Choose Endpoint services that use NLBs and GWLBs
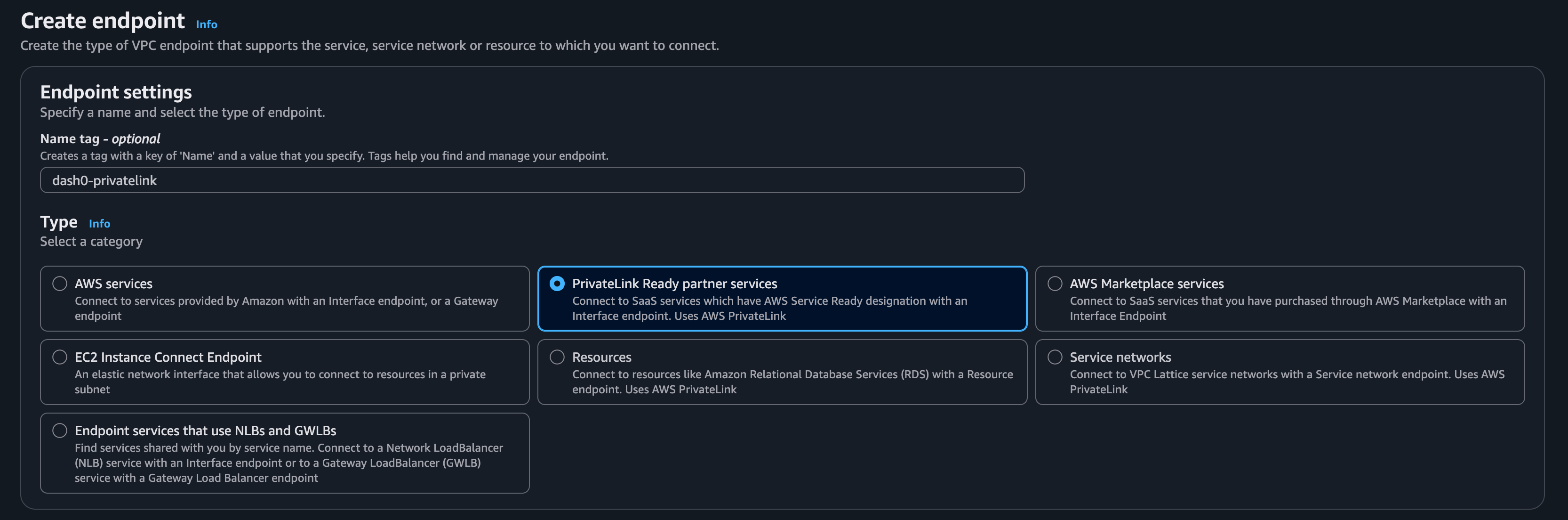Screen dimensions: 1568x520 click(60, 430)
